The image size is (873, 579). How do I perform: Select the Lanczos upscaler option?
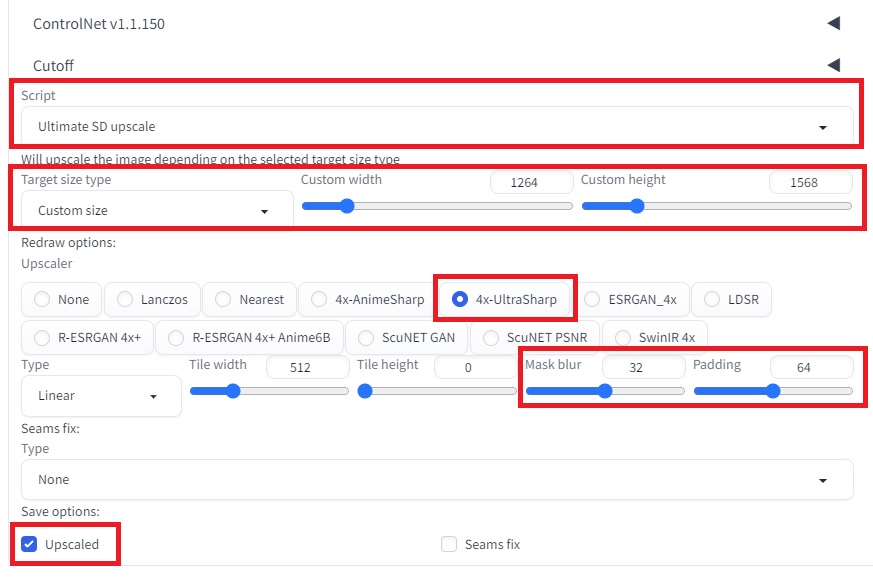click(x=153, y=300)
